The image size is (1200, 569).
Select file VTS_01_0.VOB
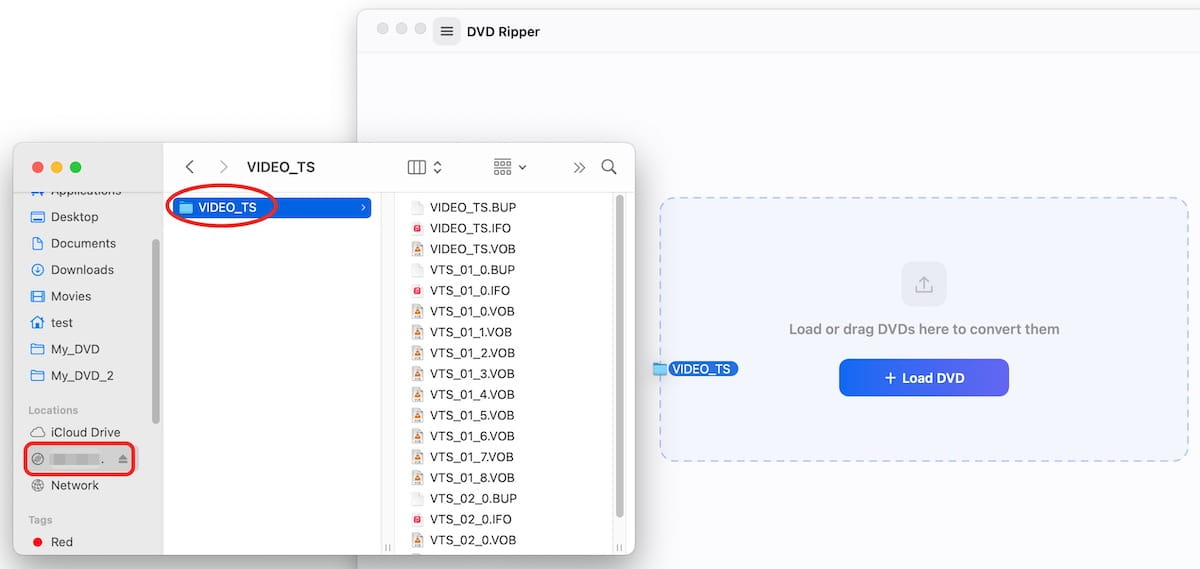tap(472, 311)
